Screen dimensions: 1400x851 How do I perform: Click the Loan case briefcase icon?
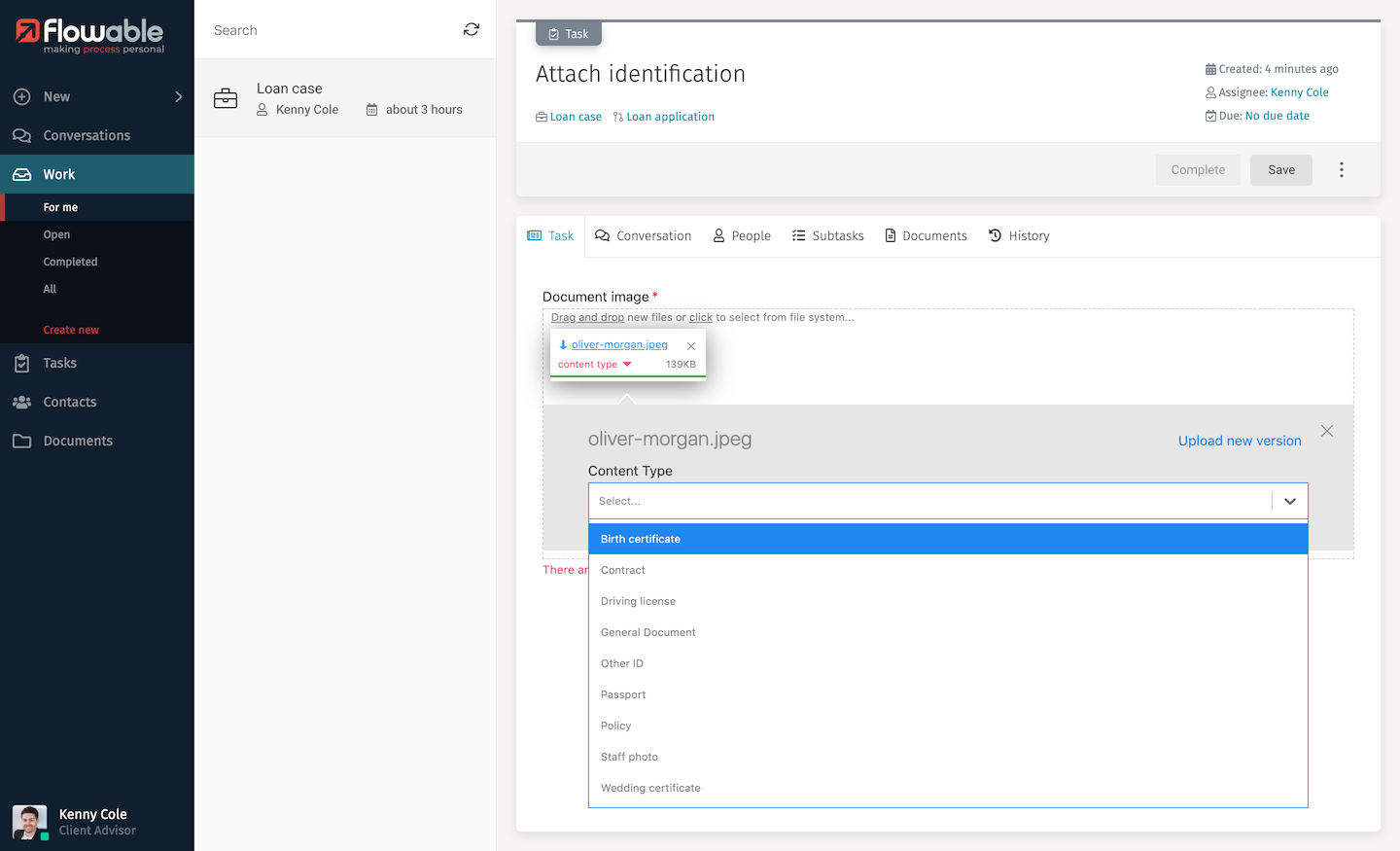pos(226,98)
